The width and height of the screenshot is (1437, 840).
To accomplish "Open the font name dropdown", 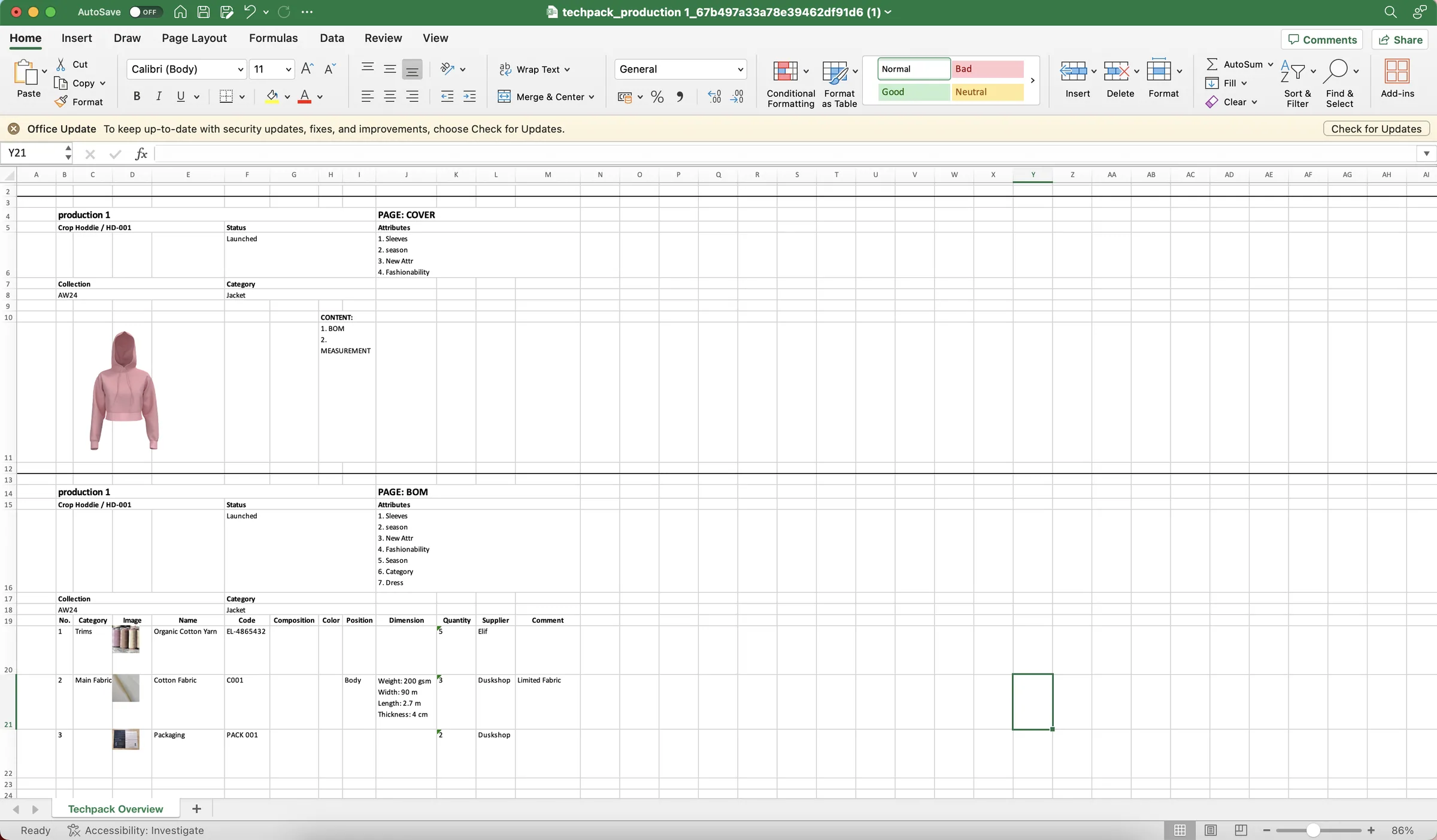I will pos(240,69).
